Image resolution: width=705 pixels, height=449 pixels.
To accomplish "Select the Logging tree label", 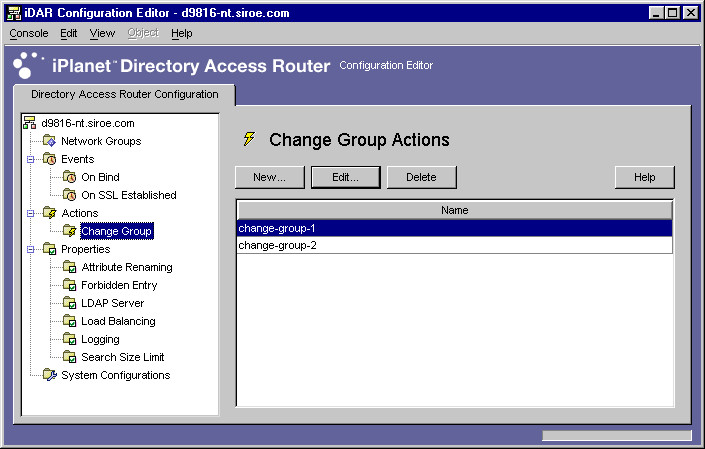I will click(x=100, y=339).
